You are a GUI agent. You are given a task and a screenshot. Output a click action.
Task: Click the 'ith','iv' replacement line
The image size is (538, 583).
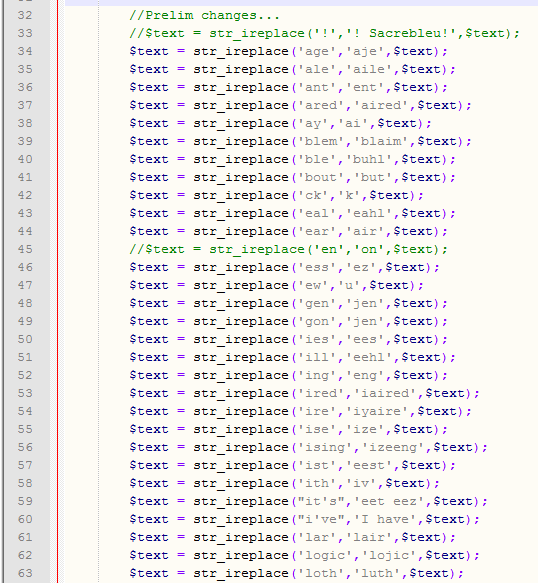click(x=284, y=483)
